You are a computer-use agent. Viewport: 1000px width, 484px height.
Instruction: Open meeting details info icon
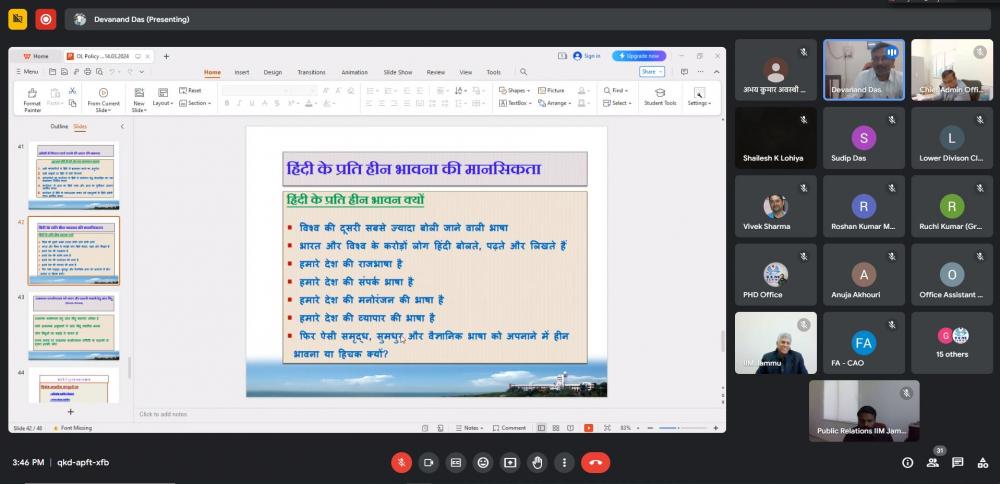tap(907, 462)
